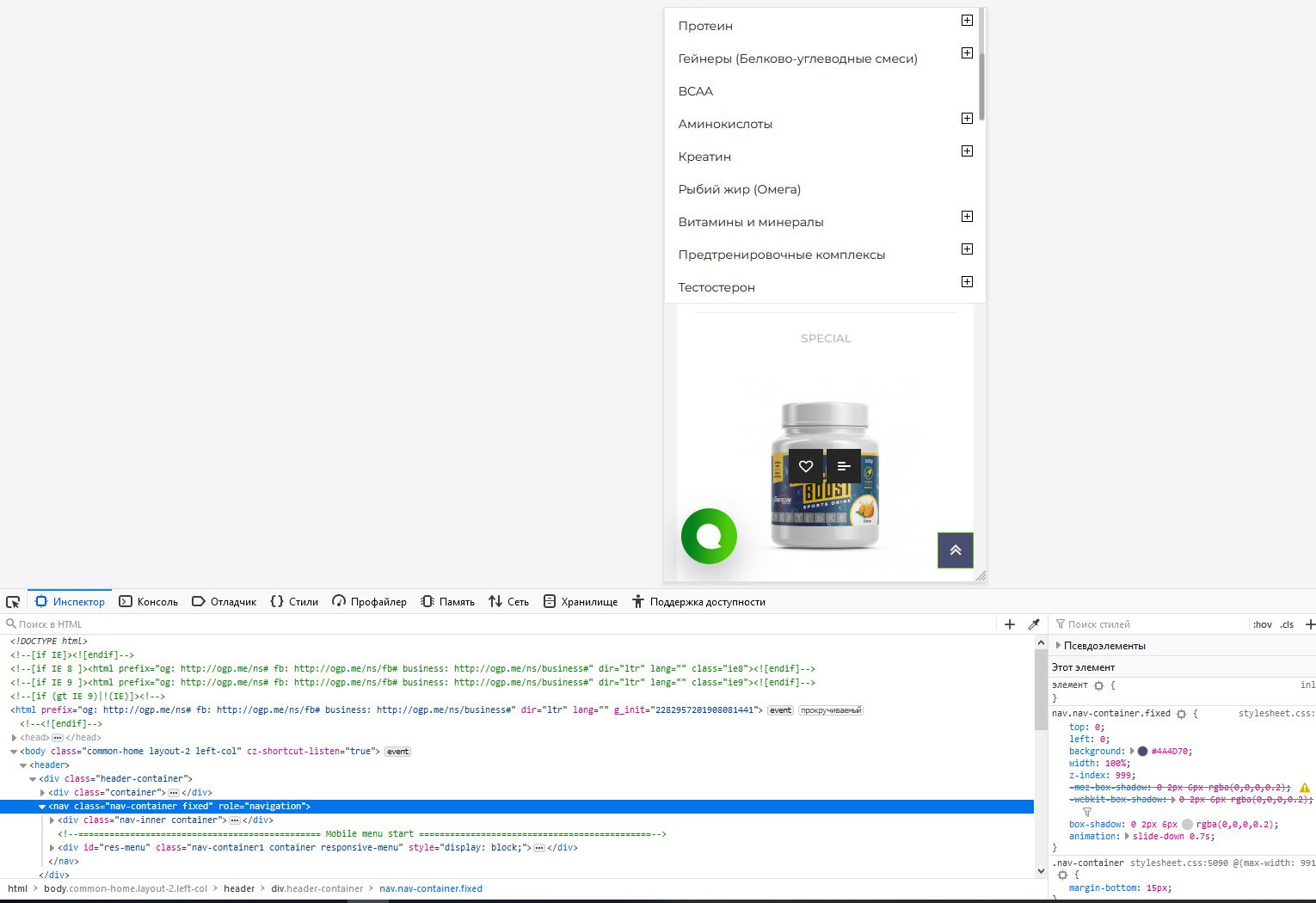The image size is (1316, 903).
Task: Open the Рыбий жир (Омега) link
Action: [740, 189]
